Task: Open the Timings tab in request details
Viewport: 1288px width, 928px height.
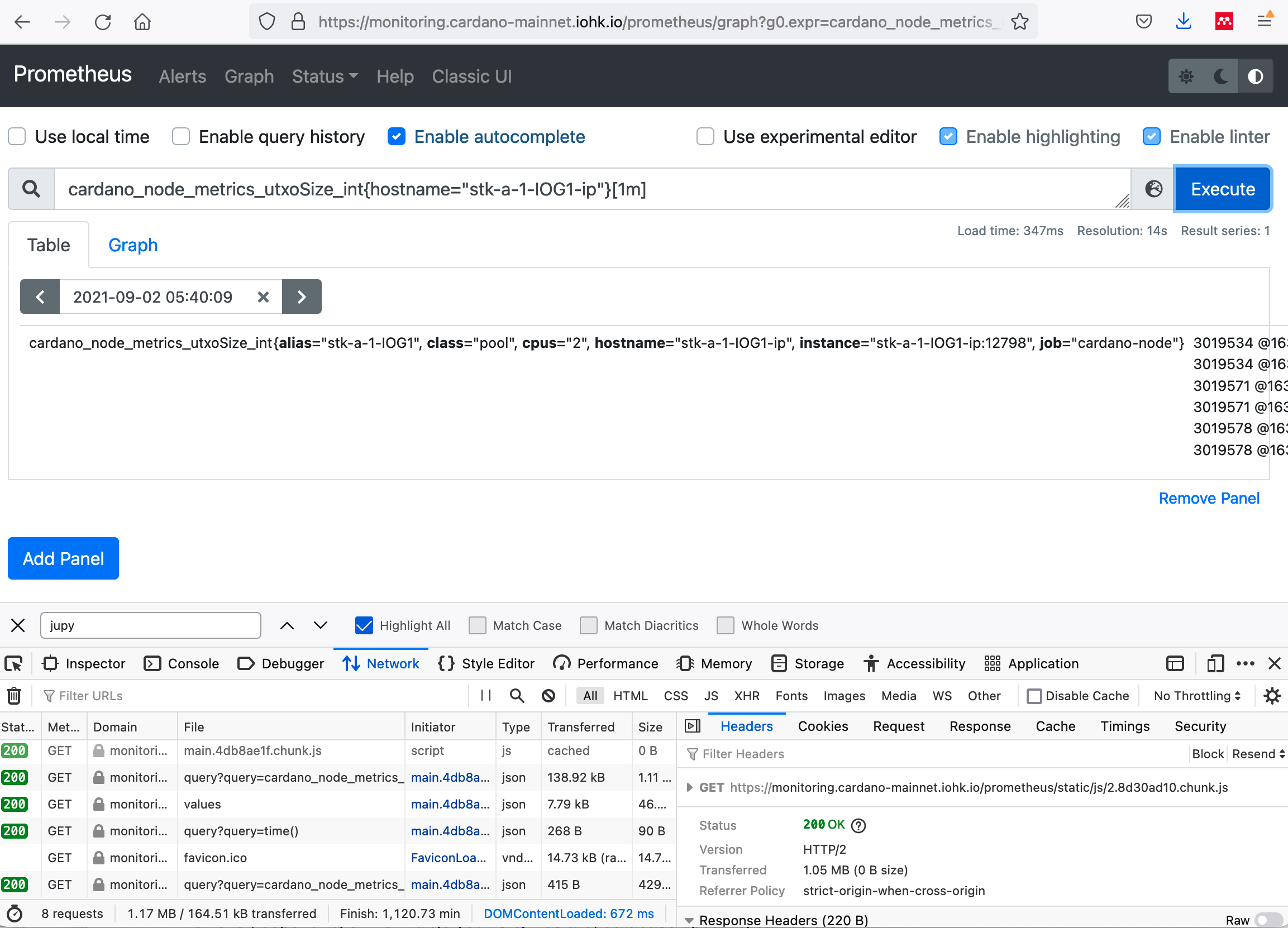Action: (x=1124, y=726)
